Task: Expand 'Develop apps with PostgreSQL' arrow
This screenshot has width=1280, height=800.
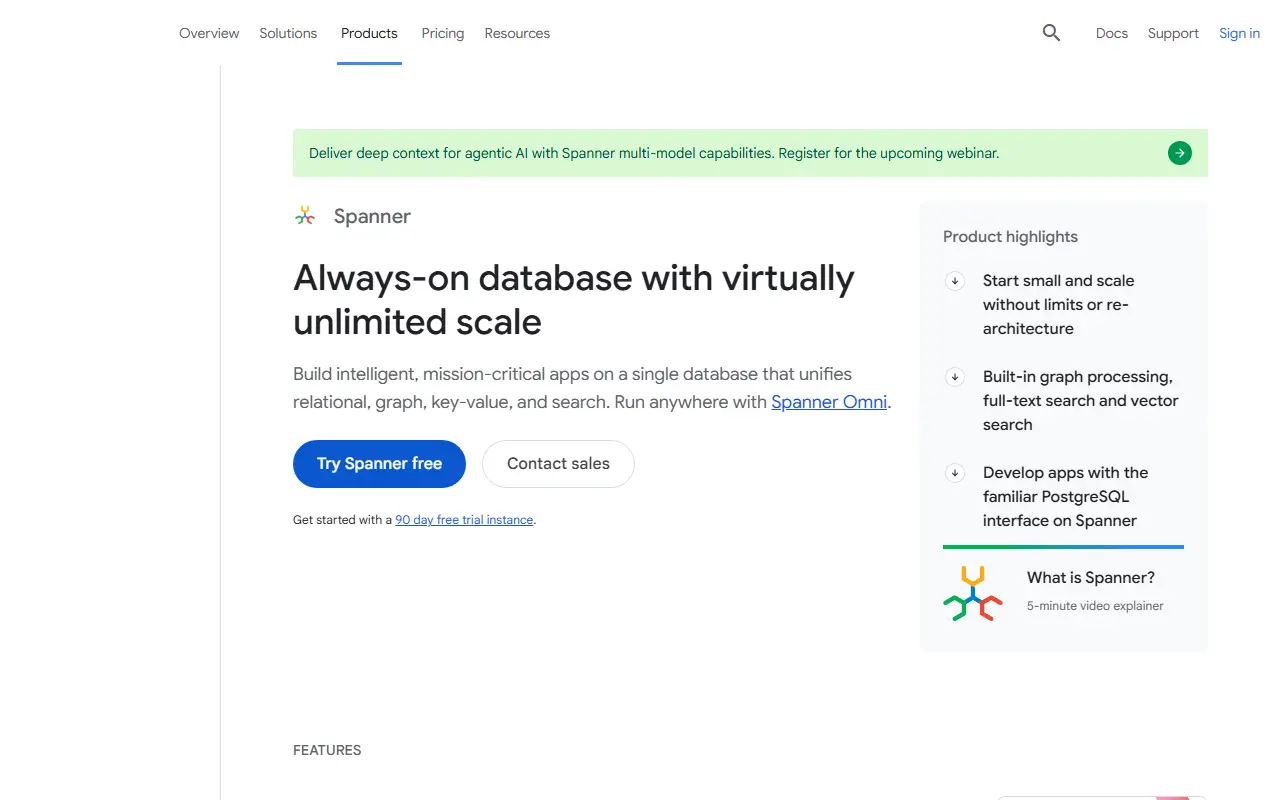Action: (955, 473)
